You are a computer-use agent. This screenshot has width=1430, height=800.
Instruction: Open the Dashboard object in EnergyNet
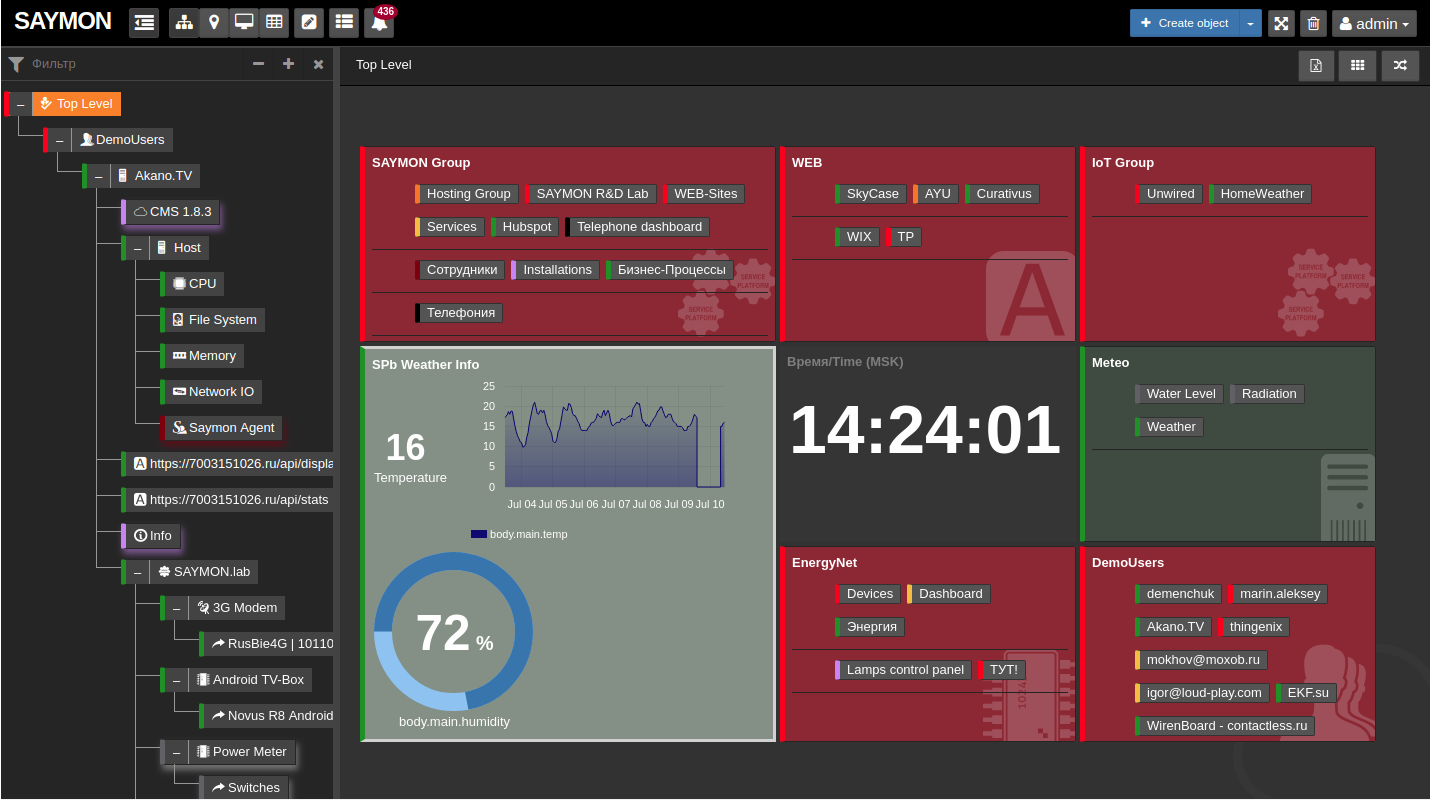pyautogui.click(x=950, y=594)
